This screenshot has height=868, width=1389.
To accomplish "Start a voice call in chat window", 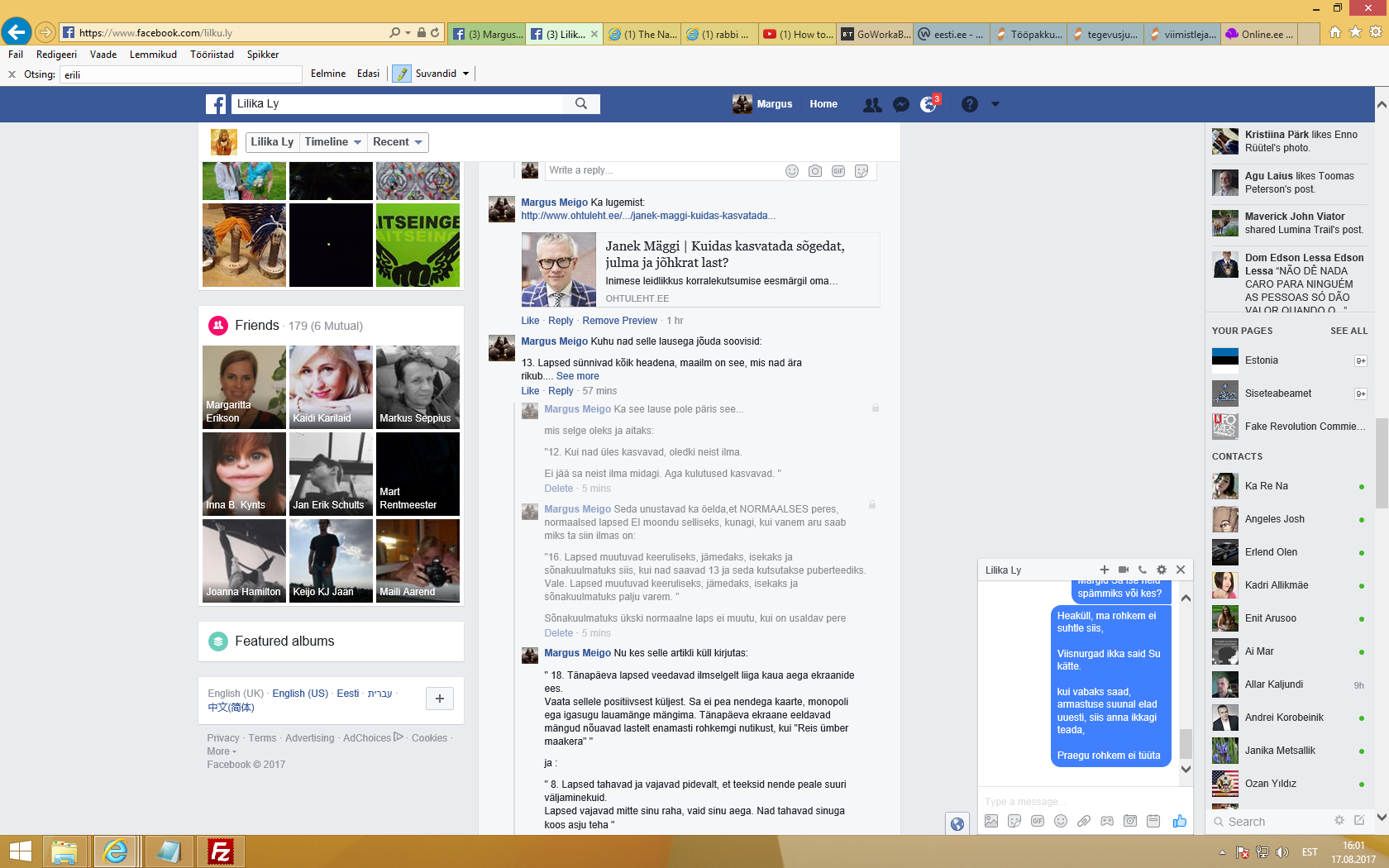I will tap(1143, 570).
